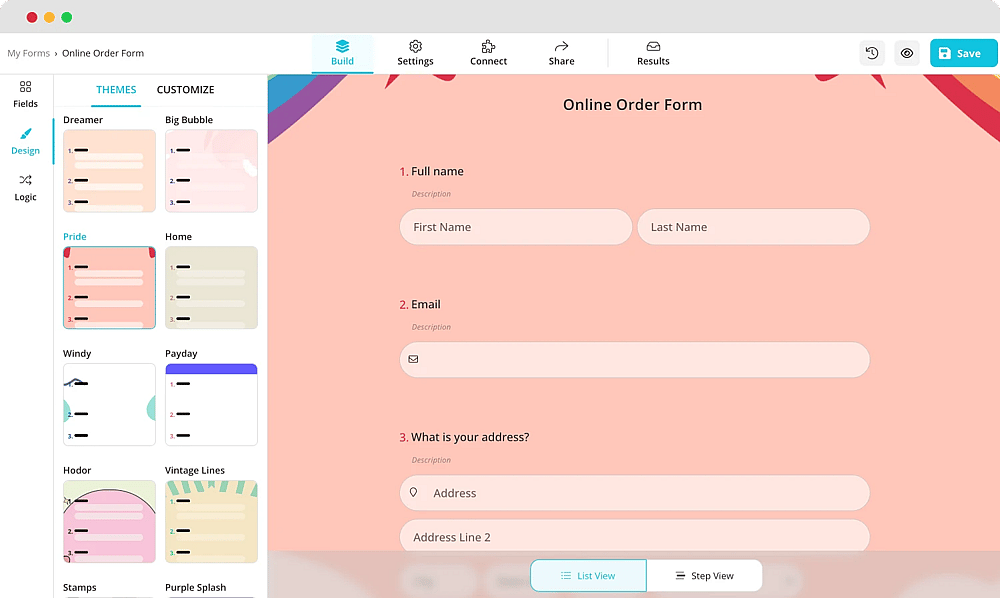This screenshot has height=598, width=1000.
Task: Open the Results tab
Action: [653, 54]
